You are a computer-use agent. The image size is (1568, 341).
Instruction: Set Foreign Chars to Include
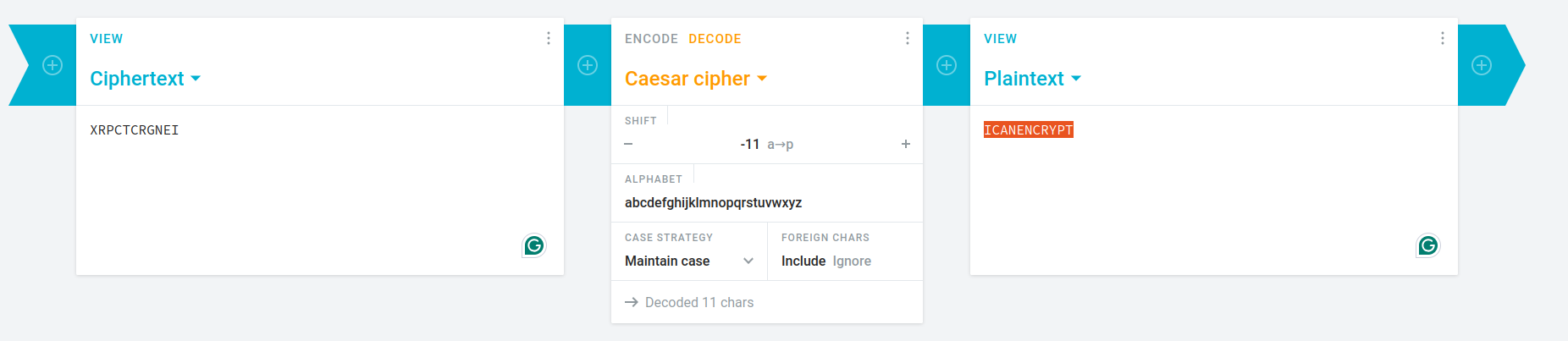803,261
